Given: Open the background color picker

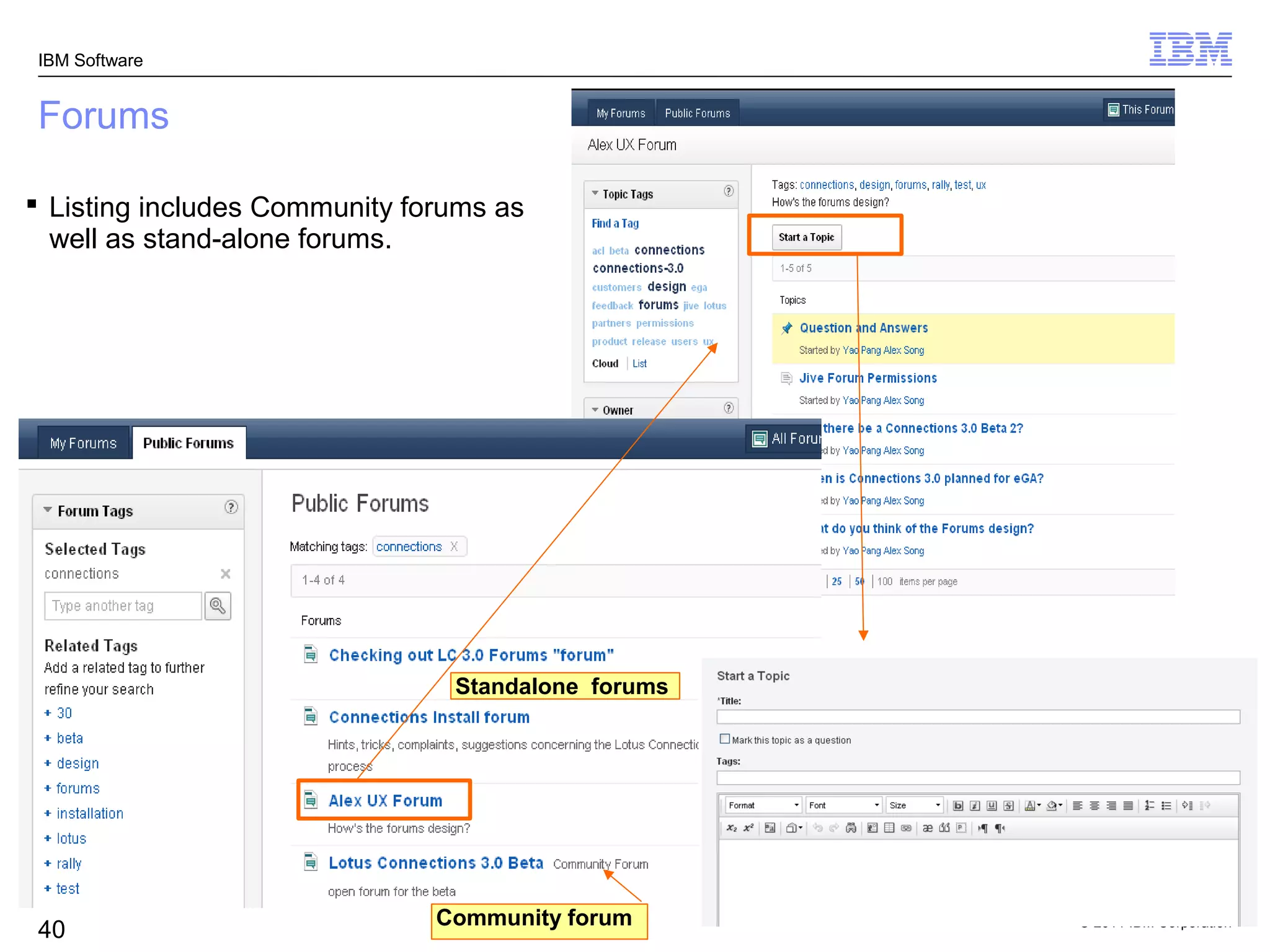Looking at the screenshot, I should 1054,805.
